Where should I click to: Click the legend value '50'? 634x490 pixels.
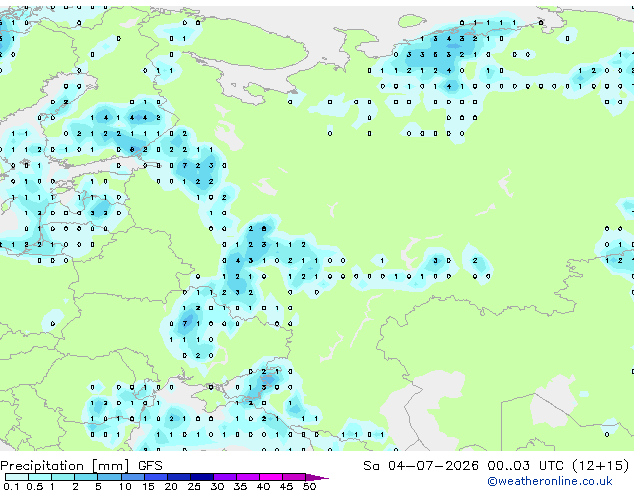click(309, 486)
